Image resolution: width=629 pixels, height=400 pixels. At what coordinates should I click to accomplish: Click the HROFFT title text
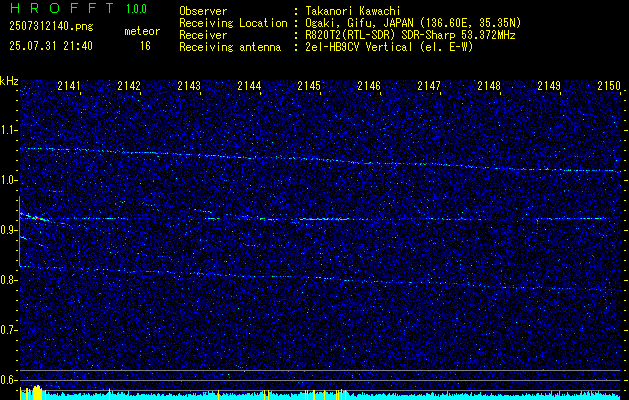tap(62, 8)
